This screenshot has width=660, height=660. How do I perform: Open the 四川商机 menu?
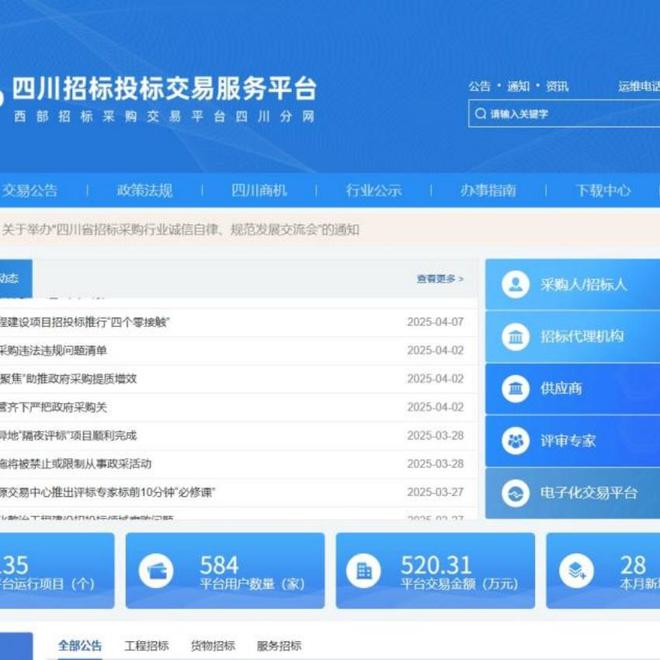click(x=259, y=191)
